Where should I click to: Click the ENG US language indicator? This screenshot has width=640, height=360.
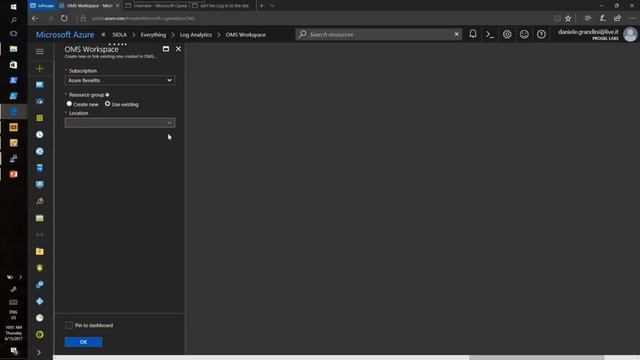[x=13, y=315]
